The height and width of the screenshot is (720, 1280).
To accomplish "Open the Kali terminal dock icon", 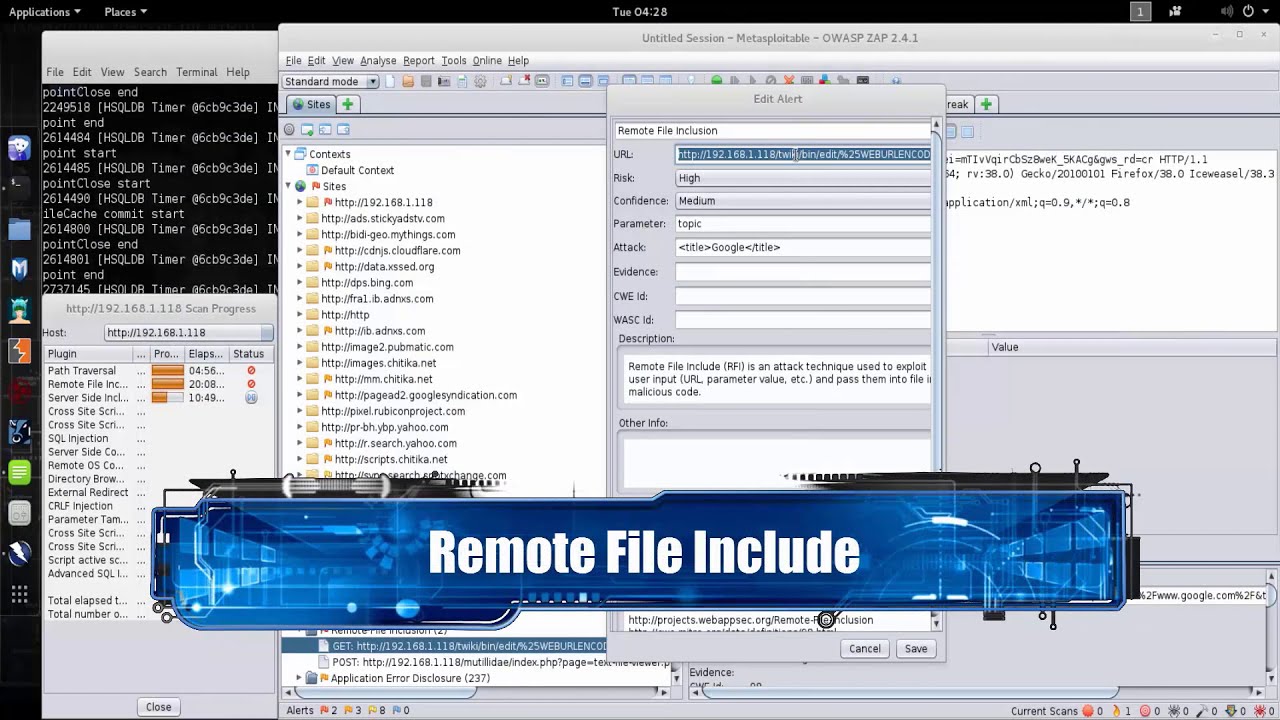I will tap(19, 187).
